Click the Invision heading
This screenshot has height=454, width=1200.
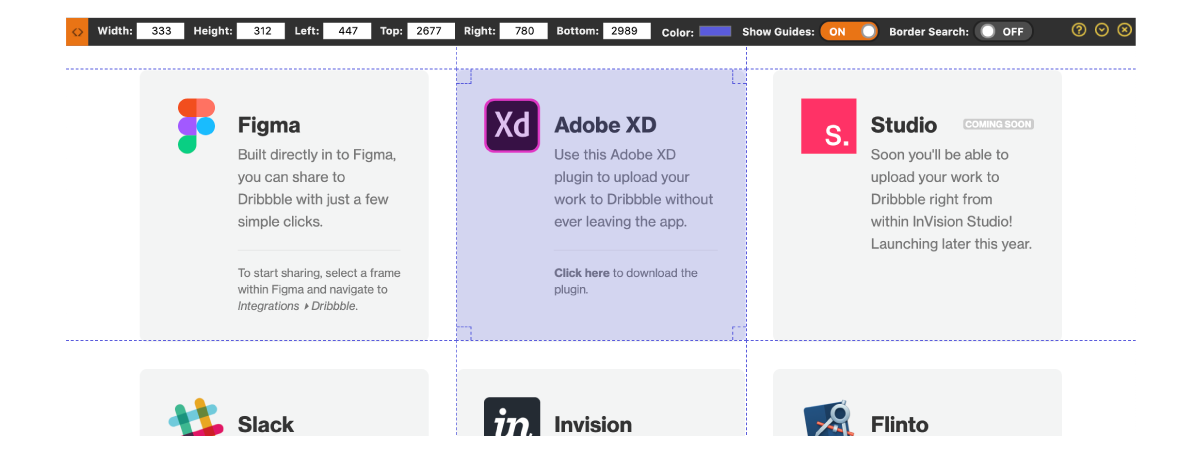(593, 424)
